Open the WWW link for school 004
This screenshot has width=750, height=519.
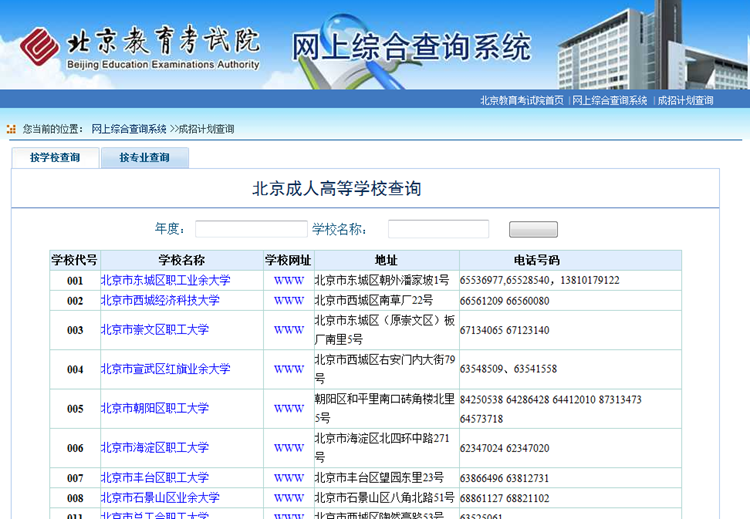tap(289, 369)
